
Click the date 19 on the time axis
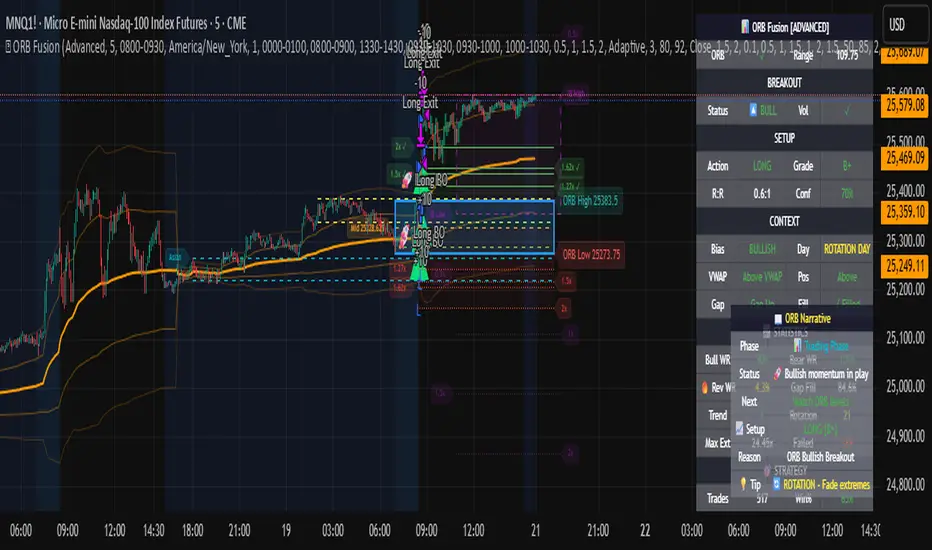pyautogui.click(x=286, y=530)
